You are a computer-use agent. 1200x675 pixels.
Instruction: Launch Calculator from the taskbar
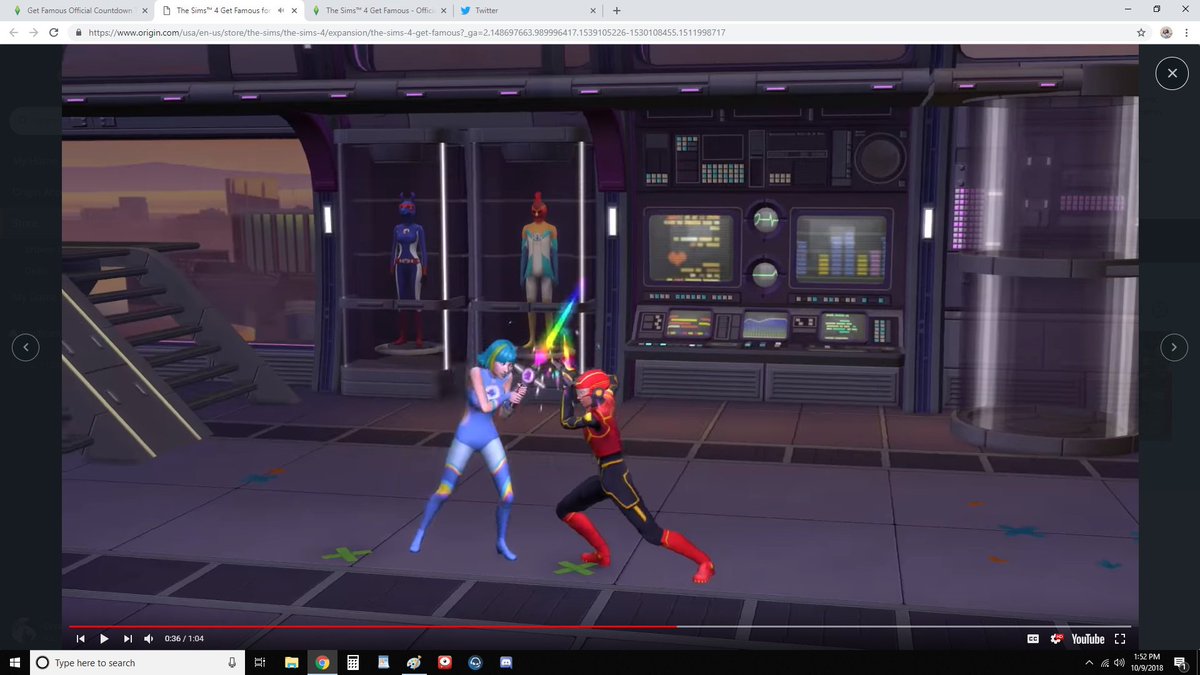click(352, 662)
